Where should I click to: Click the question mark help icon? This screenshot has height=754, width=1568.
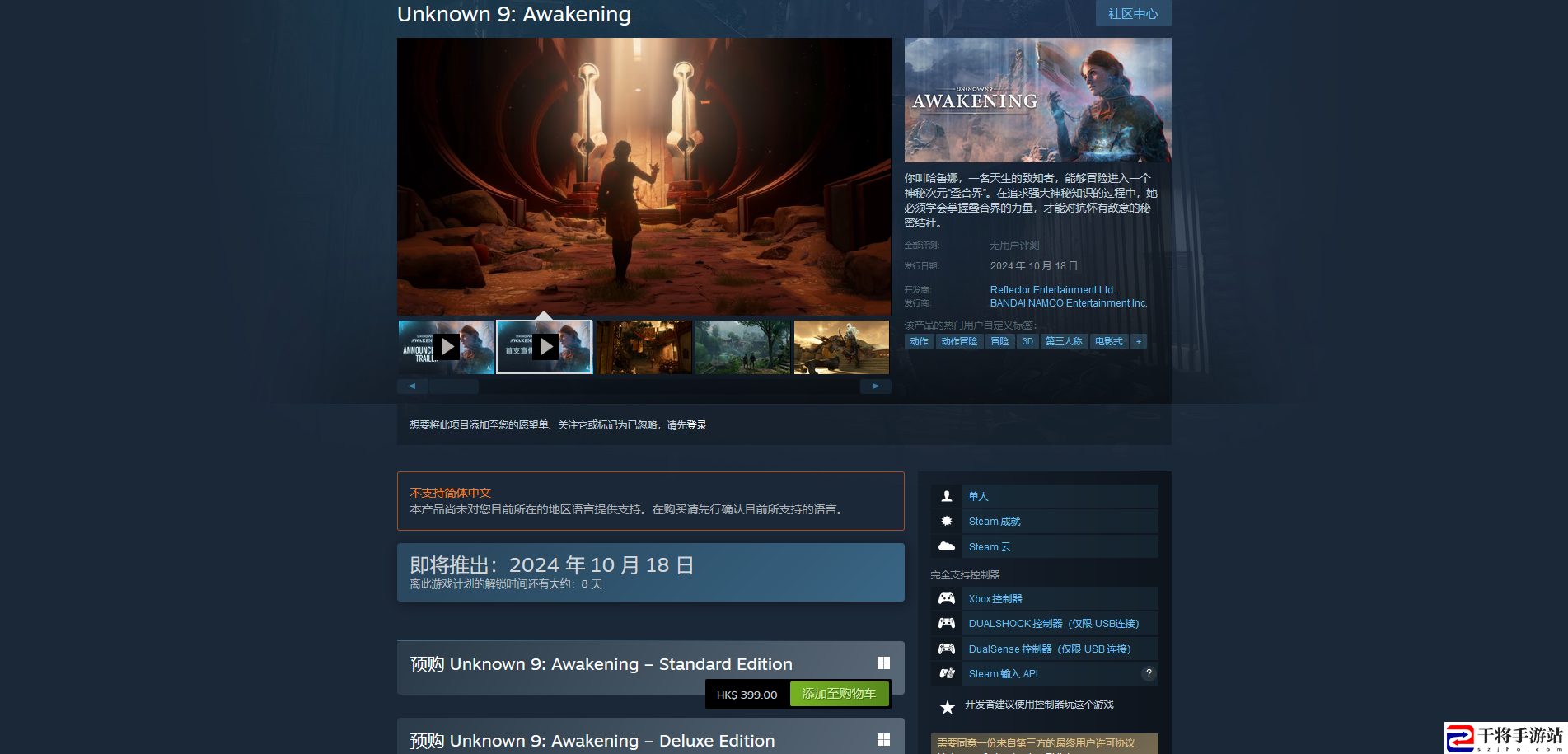click(x=1149, y=673)
